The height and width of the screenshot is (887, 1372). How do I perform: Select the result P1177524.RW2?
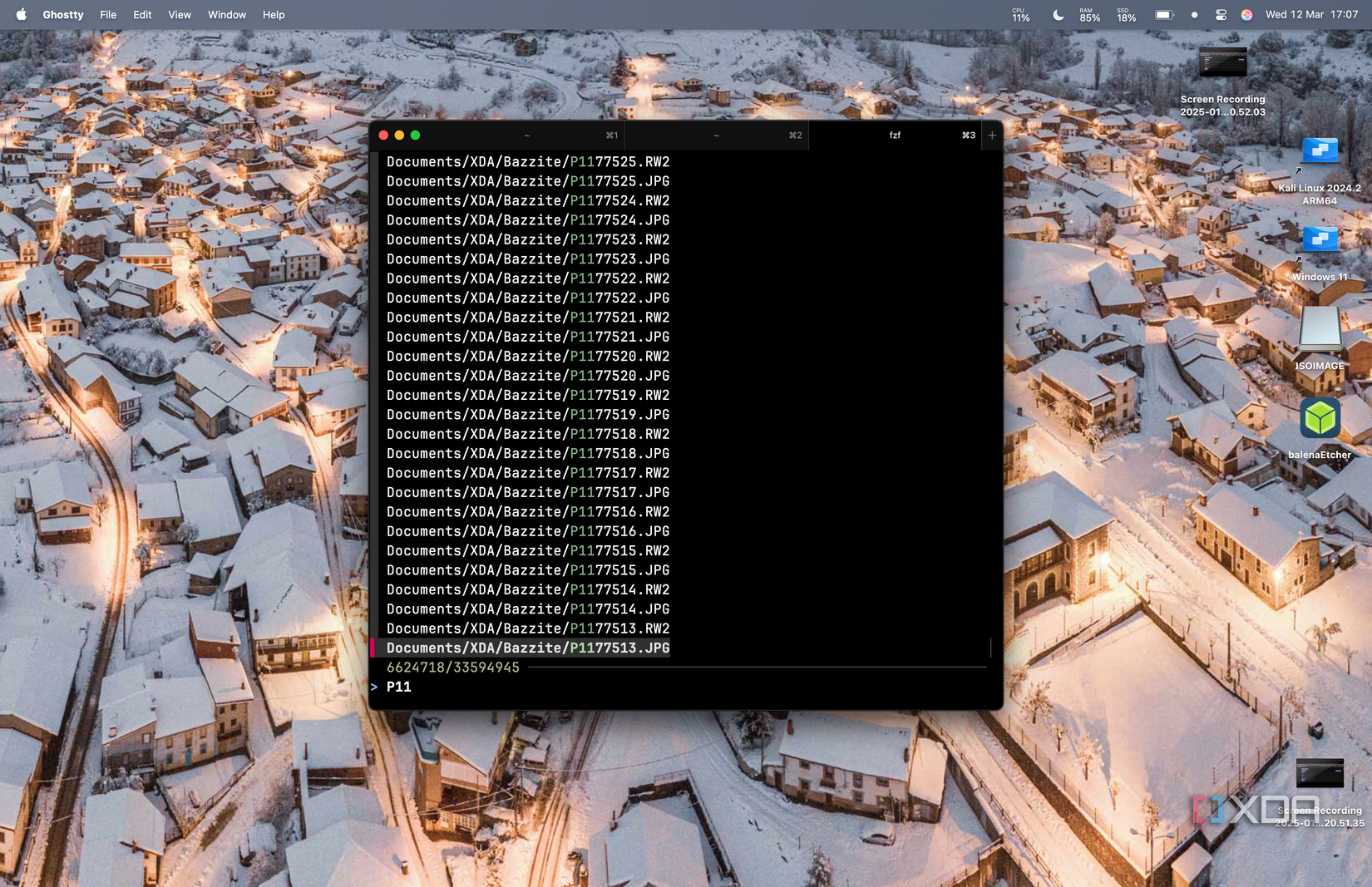528,201
